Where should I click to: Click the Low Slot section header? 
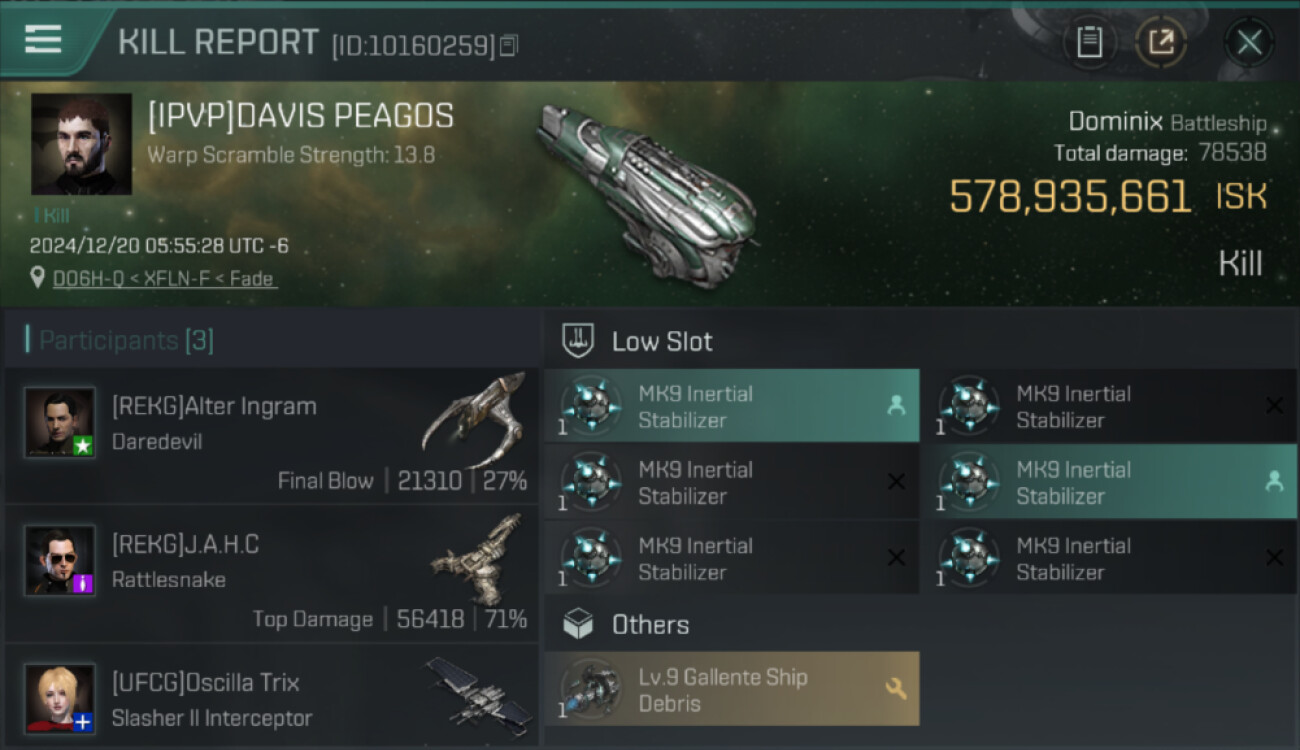[662, 341]
